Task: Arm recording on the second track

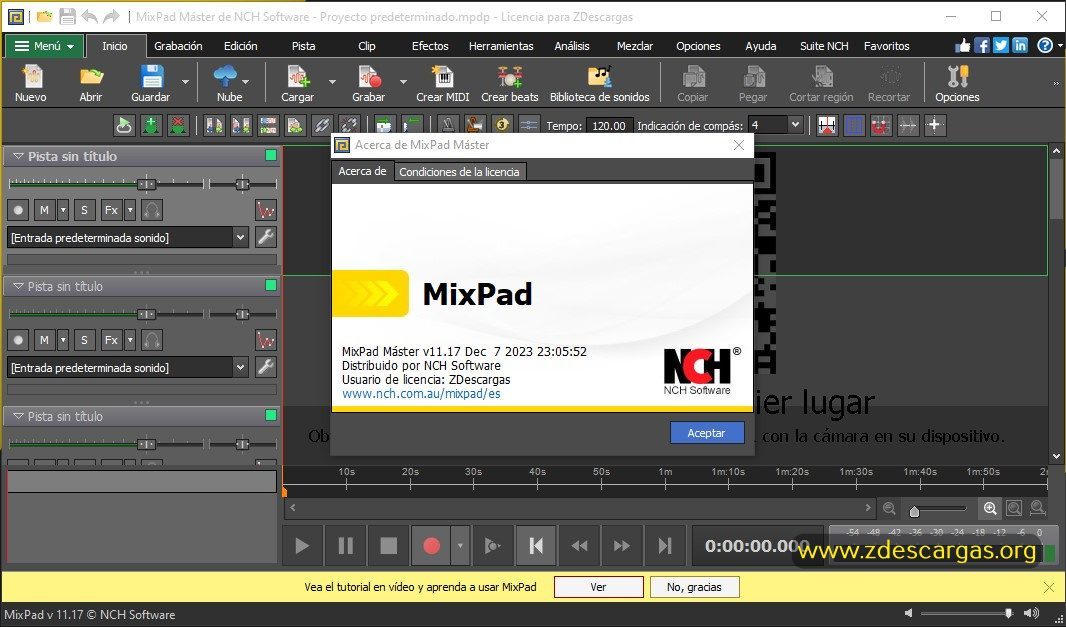Action: (x=18, y=340)
